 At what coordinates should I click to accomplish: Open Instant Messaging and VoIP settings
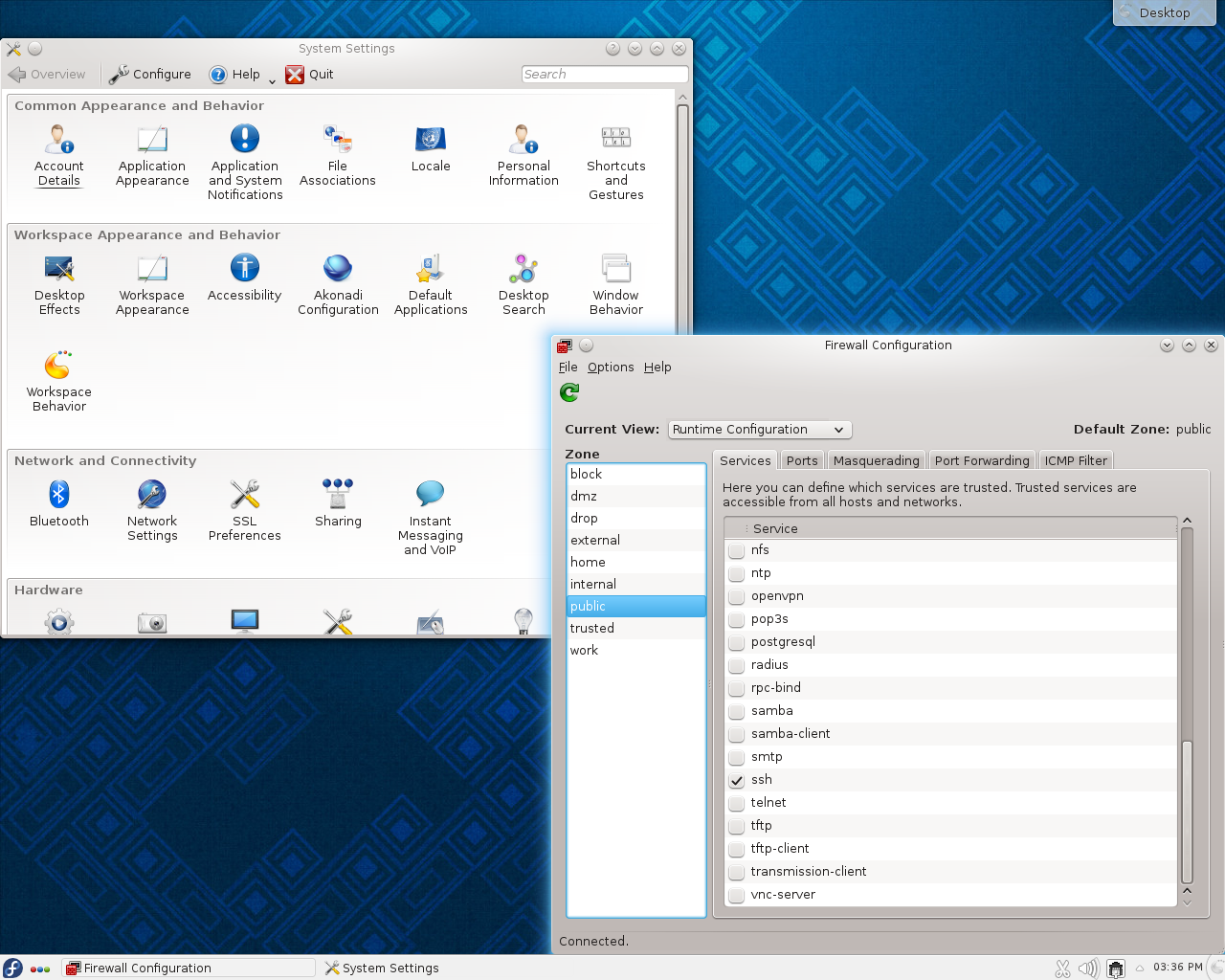point(431,518)
